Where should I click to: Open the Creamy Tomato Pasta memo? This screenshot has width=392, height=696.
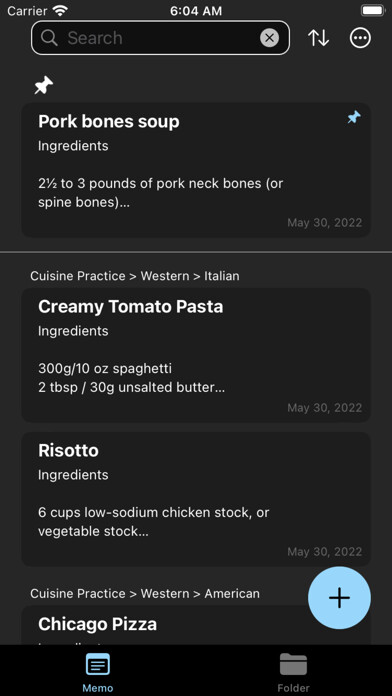(x=196, y=355)
